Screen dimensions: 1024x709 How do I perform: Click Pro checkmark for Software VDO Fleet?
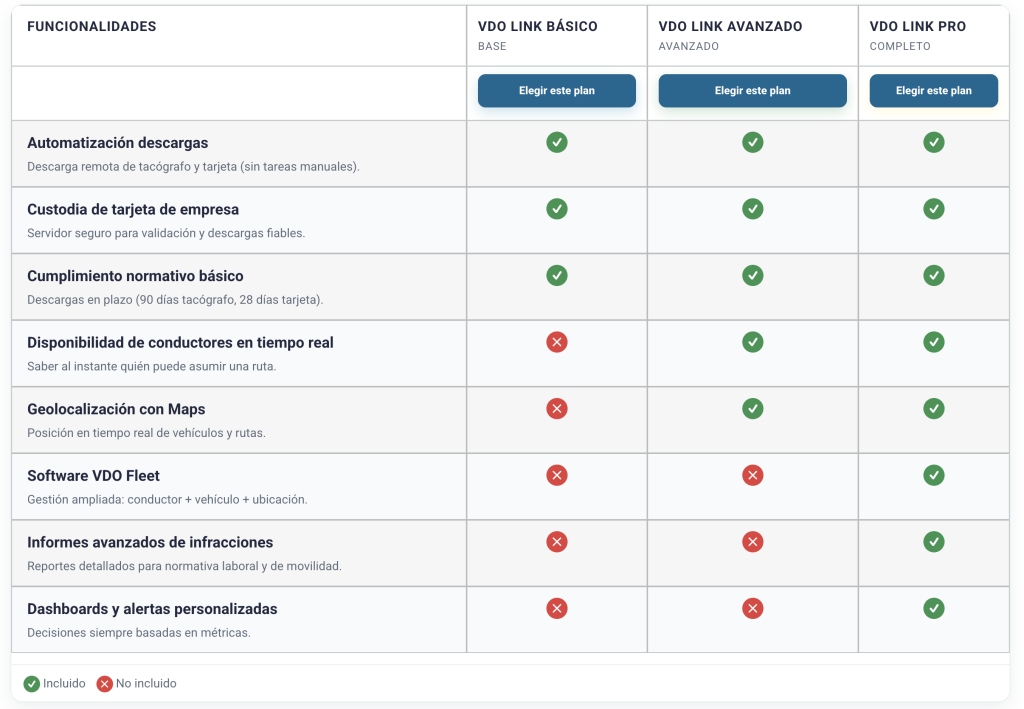(x=933, y=475)
